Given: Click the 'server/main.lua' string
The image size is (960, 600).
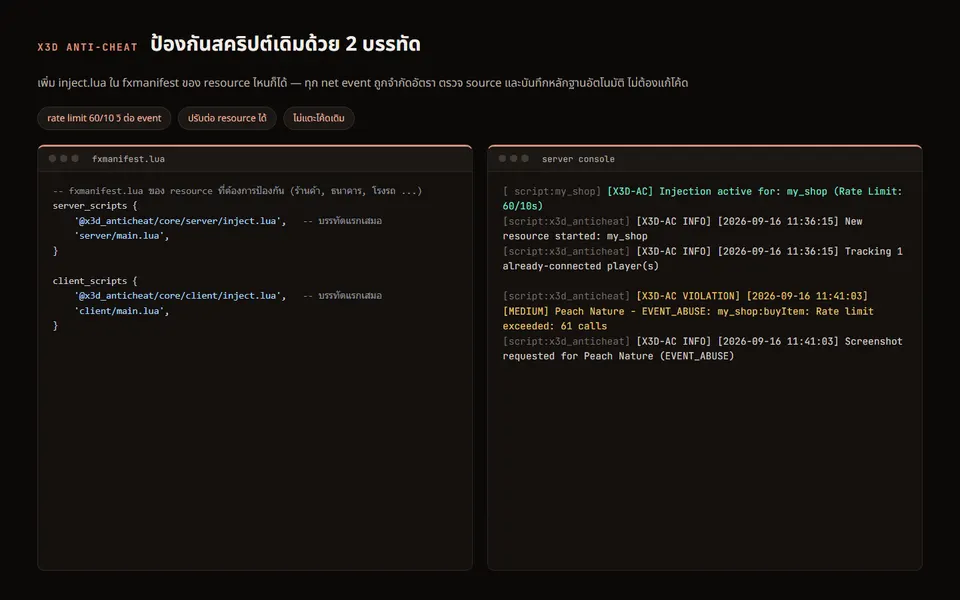Looking at the screenshot, I should tap(119, 236).
